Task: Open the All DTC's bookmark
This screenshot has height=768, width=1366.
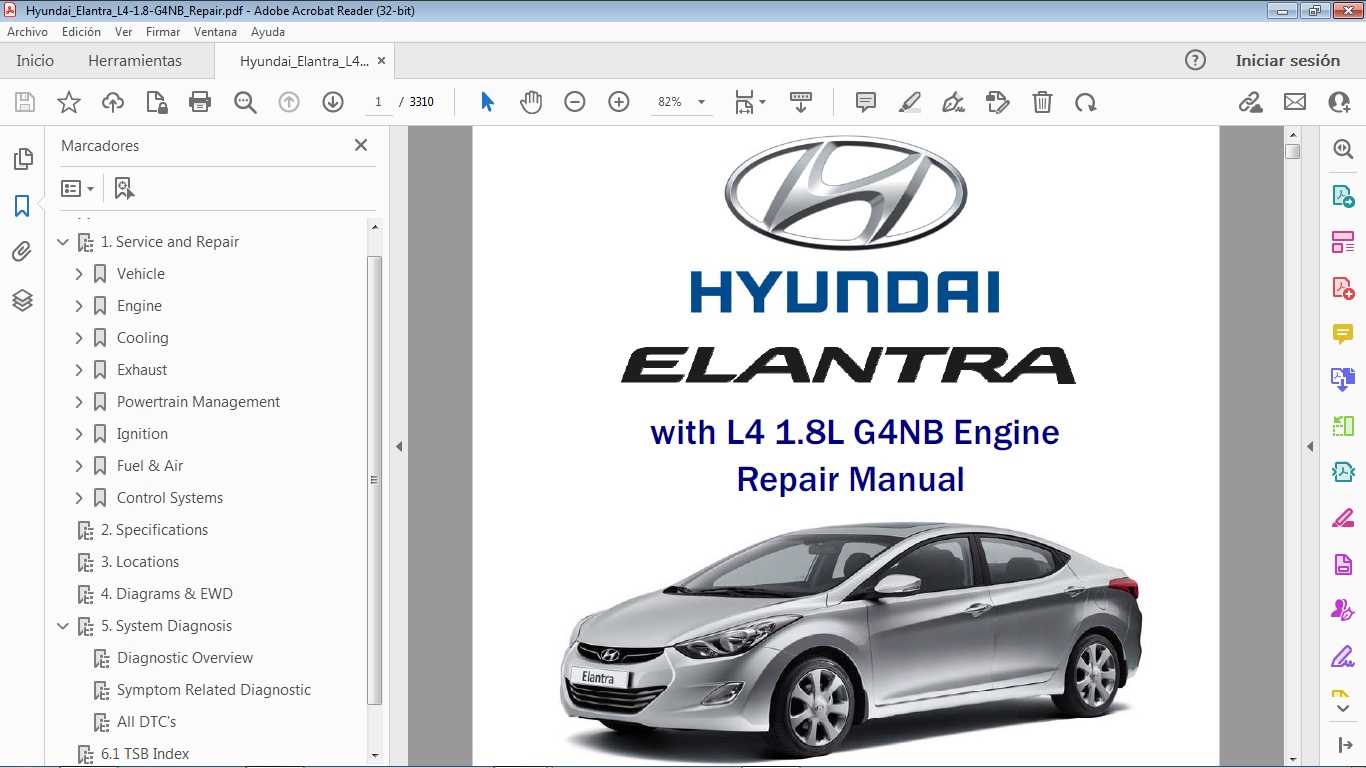Action: (146, 722)
